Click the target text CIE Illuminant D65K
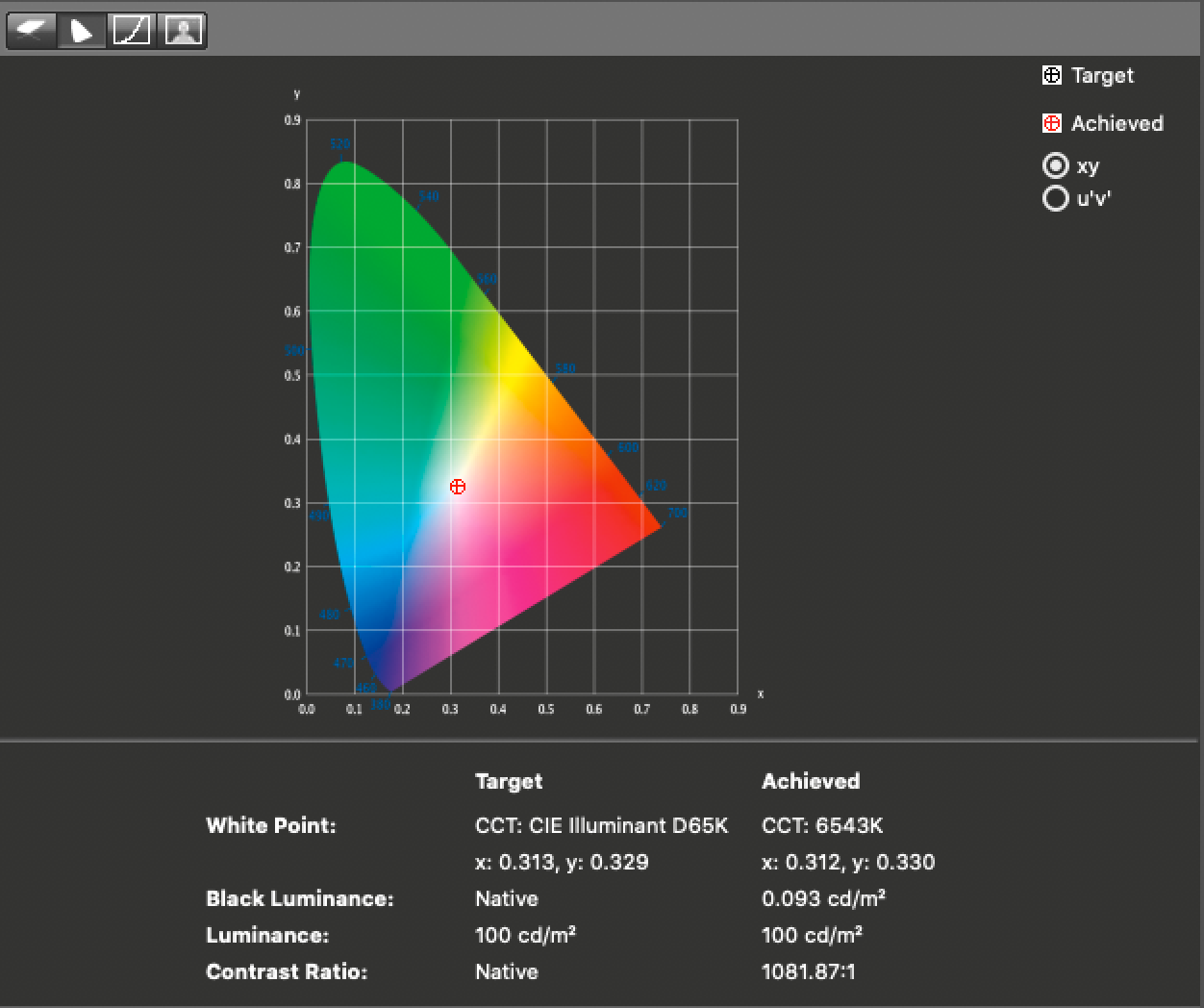 coord(628,825)
